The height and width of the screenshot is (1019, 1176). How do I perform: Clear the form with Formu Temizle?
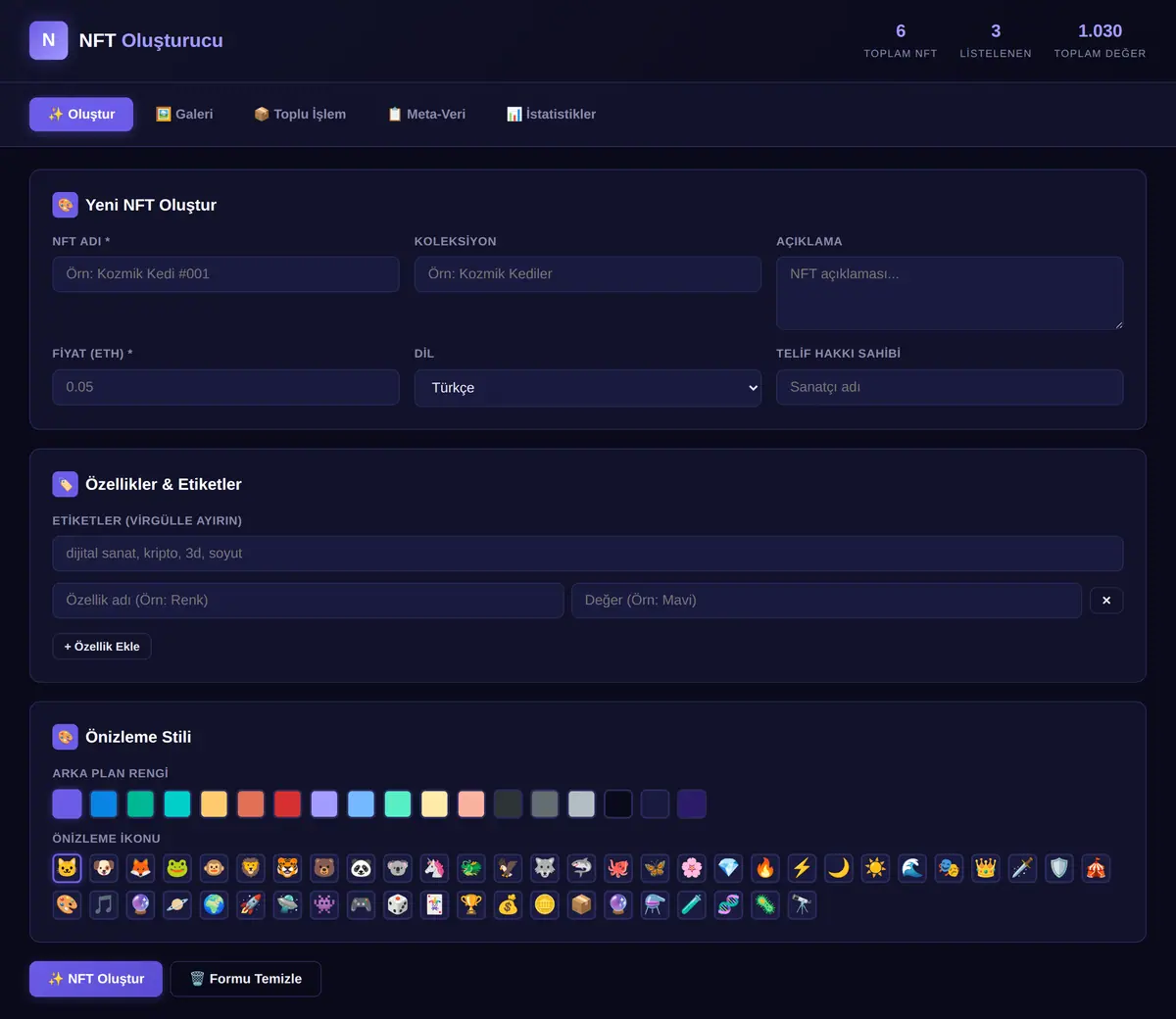[246, 979]
